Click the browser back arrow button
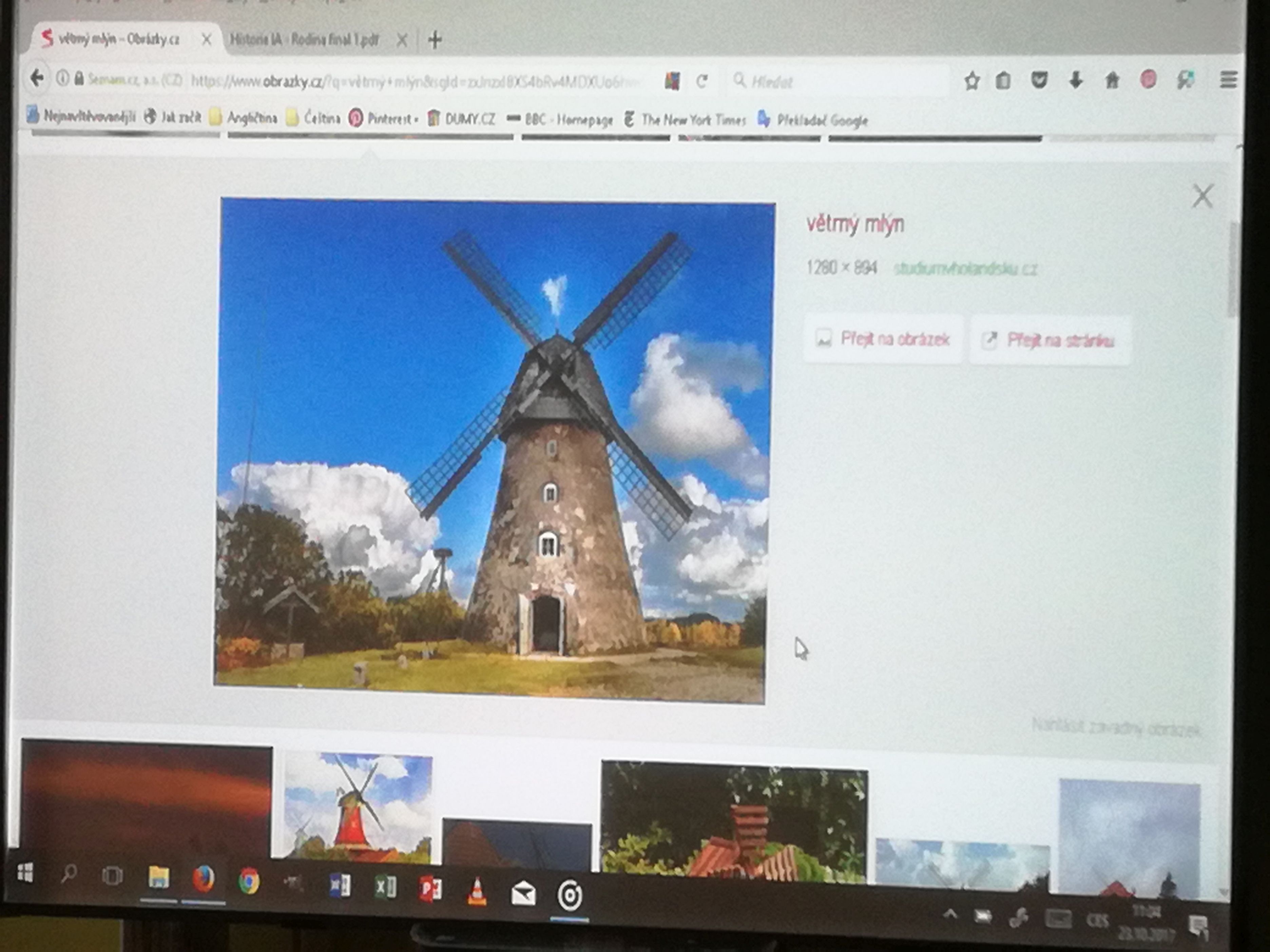Viewport: 1270px width, 952px height. [x=37, y=78]
